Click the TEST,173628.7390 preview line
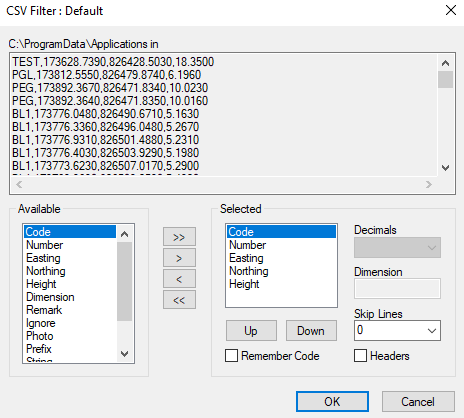 point(113,62)
